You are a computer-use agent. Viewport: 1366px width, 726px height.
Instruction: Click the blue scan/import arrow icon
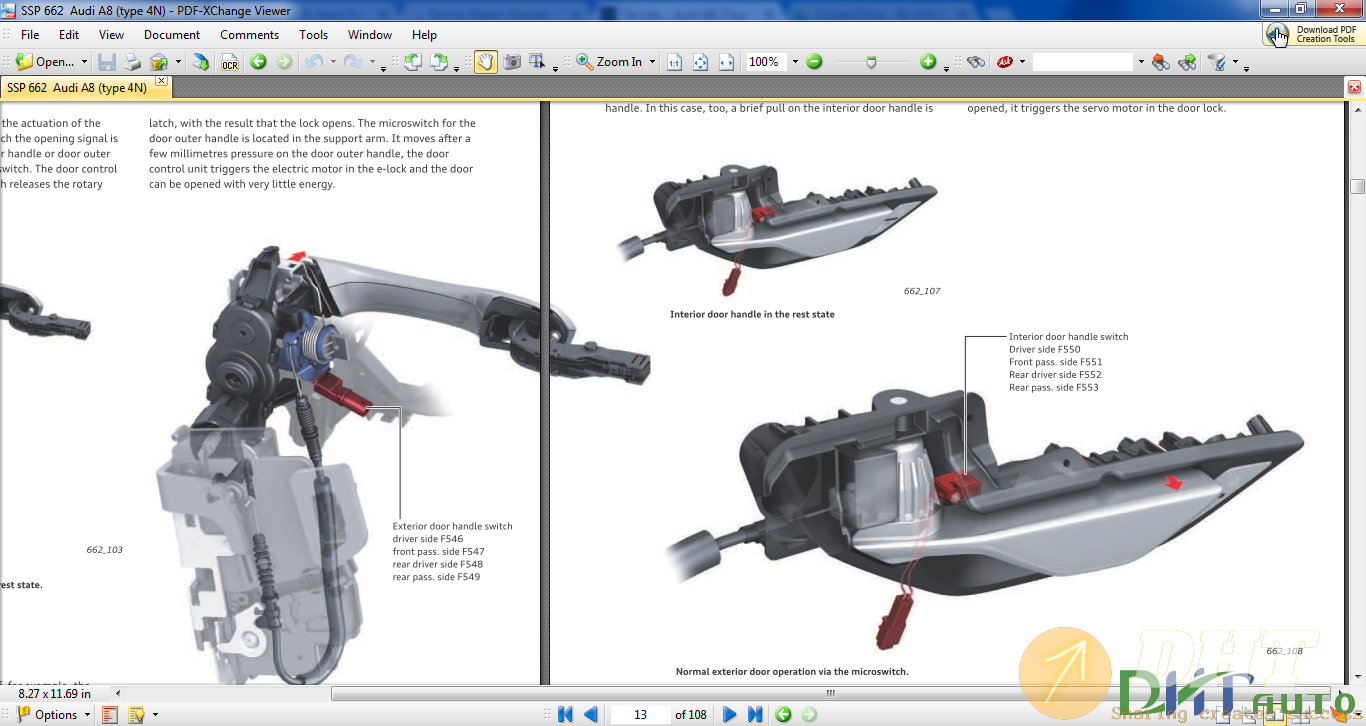pos(202,62)
